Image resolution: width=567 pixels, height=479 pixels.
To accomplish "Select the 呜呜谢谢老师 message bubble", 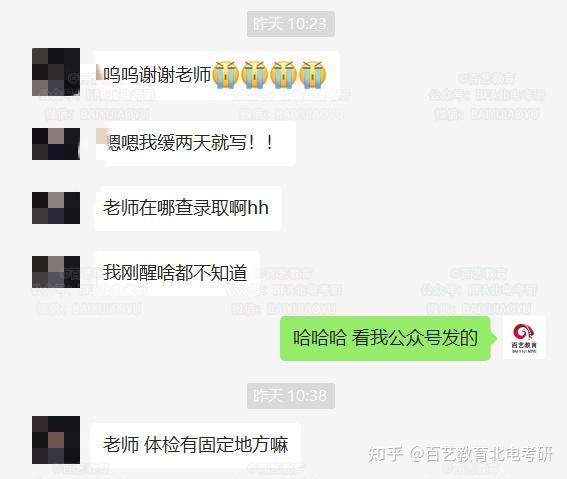I will click(217, 75).
